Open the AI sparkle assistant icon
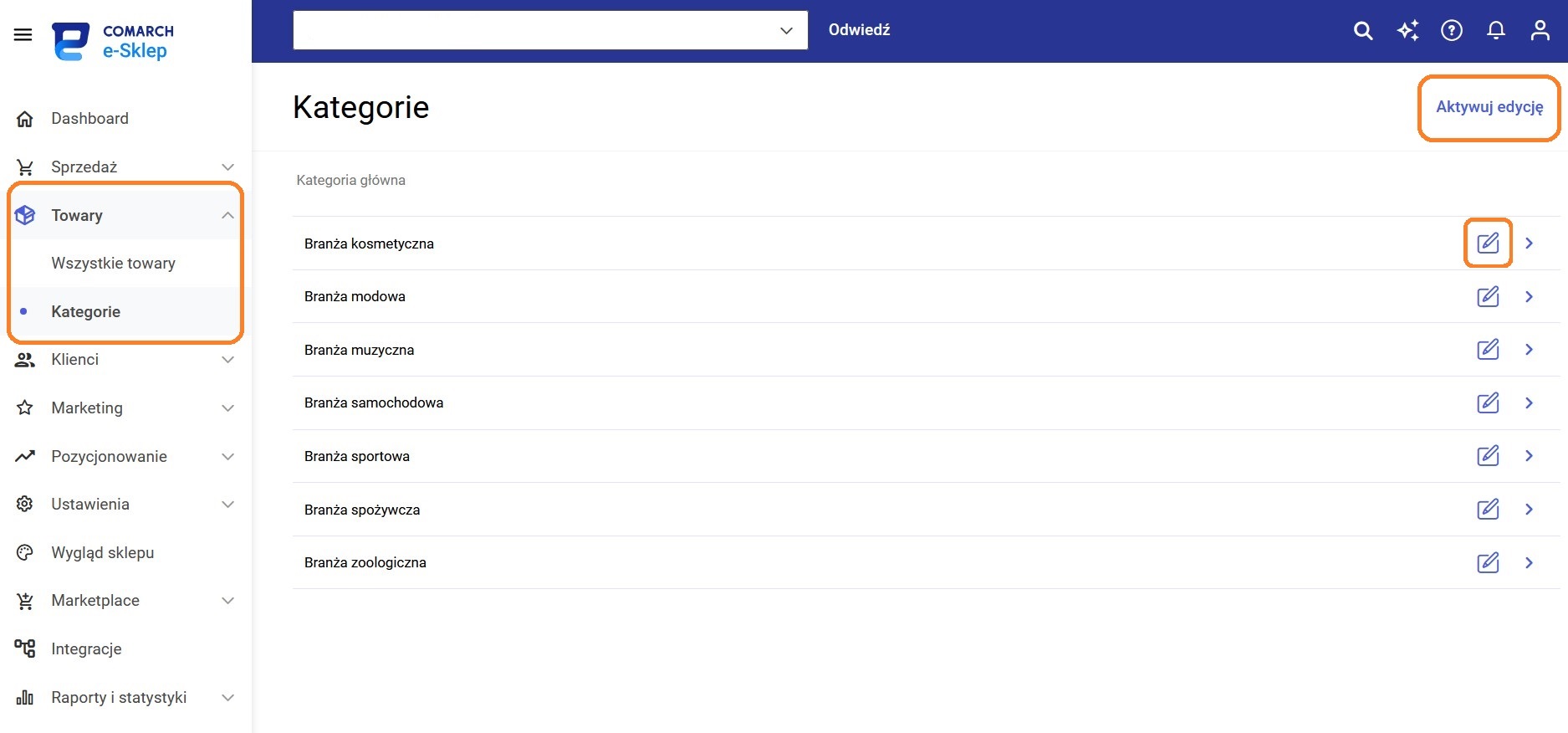 coord(1408,31)
